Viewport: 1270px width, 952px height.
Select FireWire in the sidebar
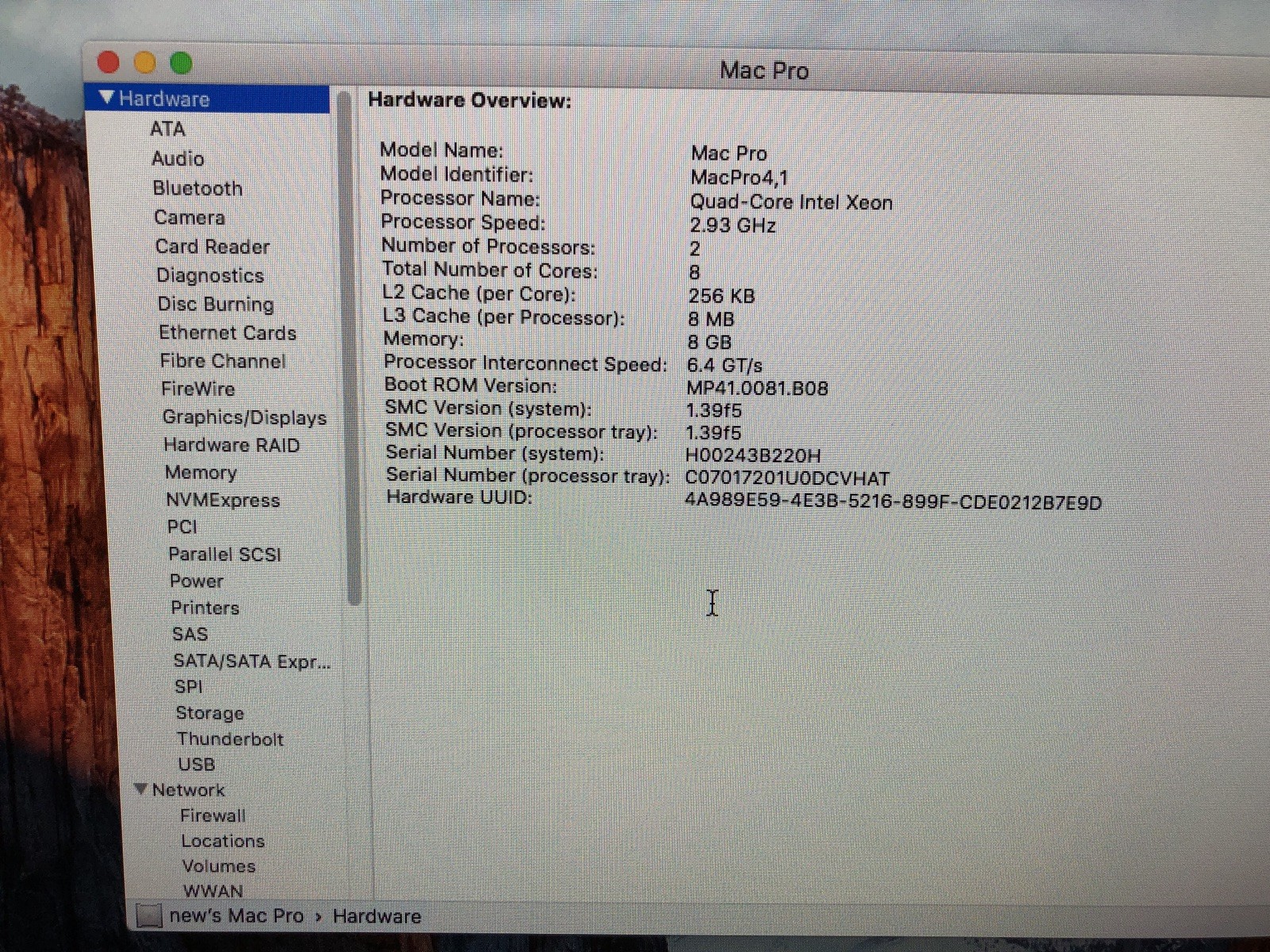(x=198, y=389)
